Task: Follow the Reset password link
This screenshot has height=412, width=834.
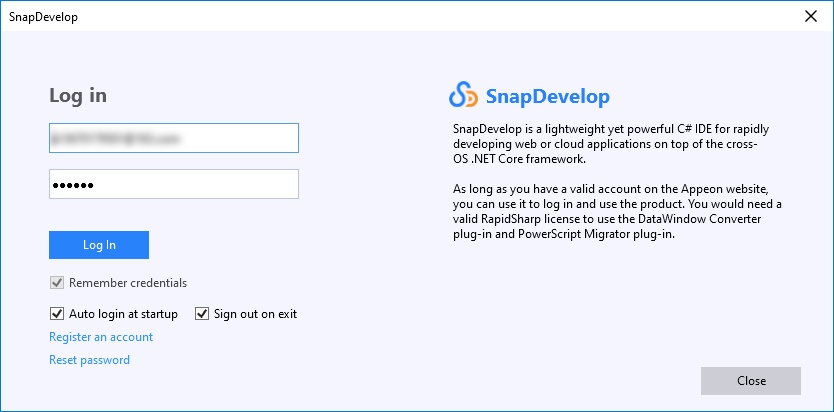Action: [x=89, y=360]
